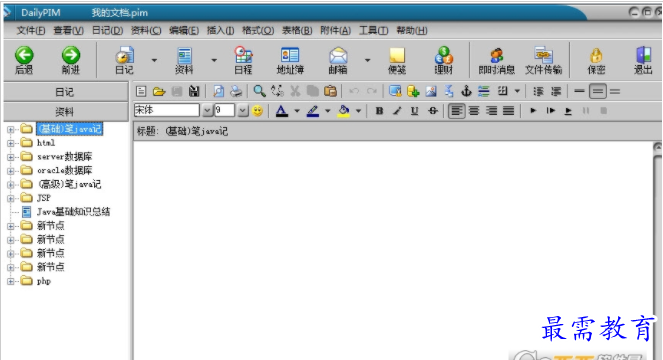Click the open folder icon
The height and width of the screenshot is (360, 663).
point(159,91)
